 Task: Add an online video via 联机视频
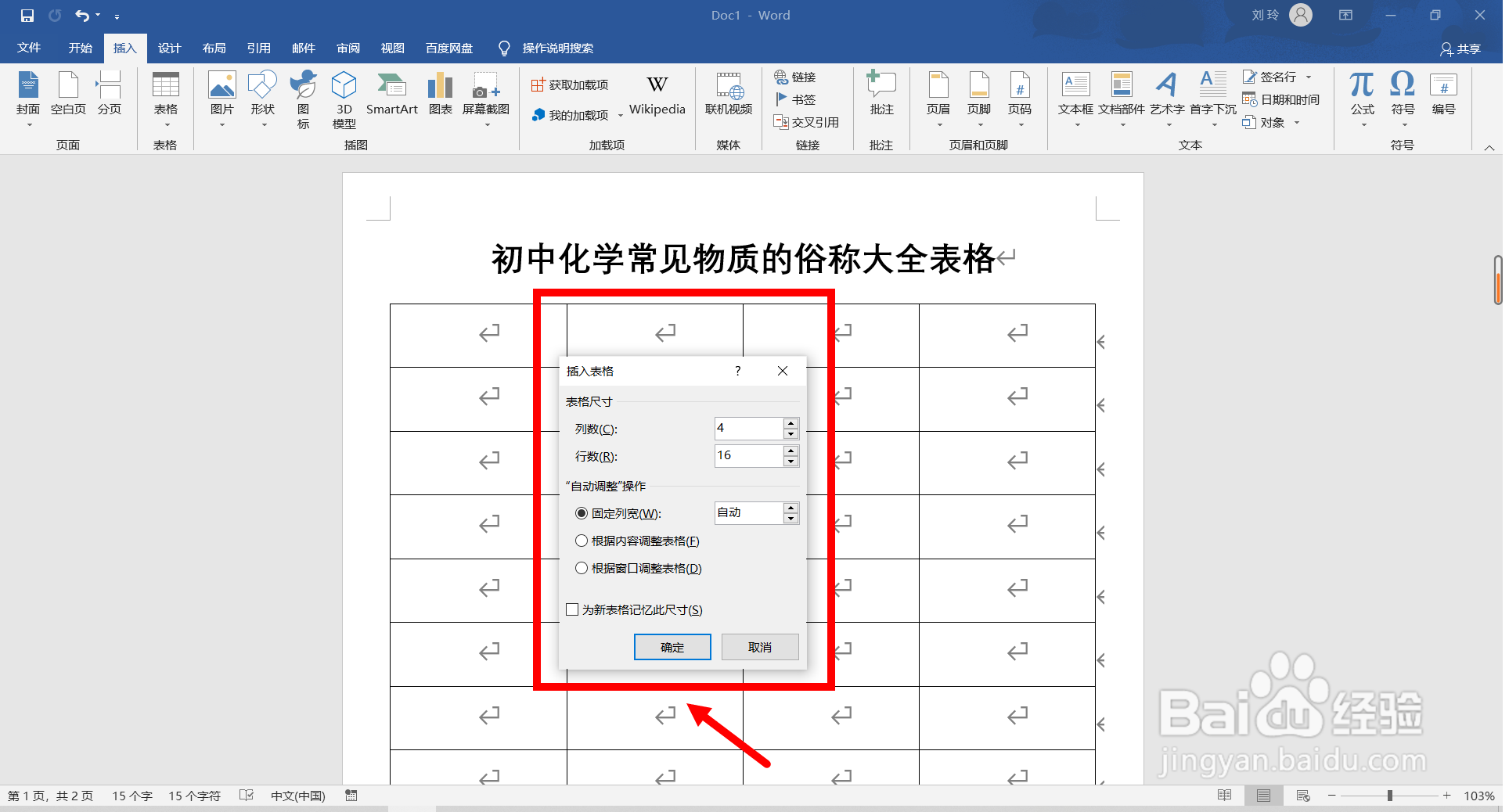point(727,94)
